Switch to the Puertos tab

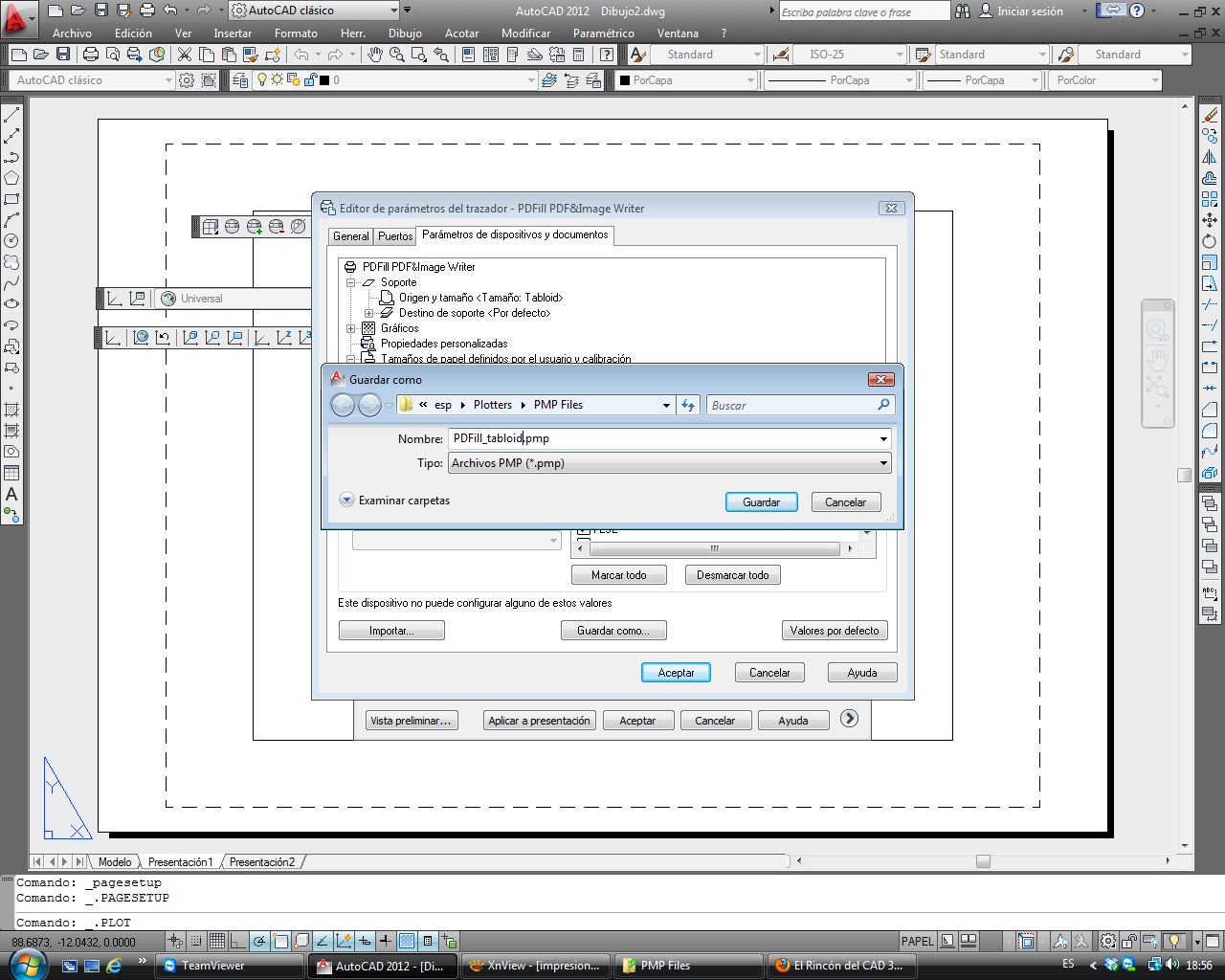(394, 236)
